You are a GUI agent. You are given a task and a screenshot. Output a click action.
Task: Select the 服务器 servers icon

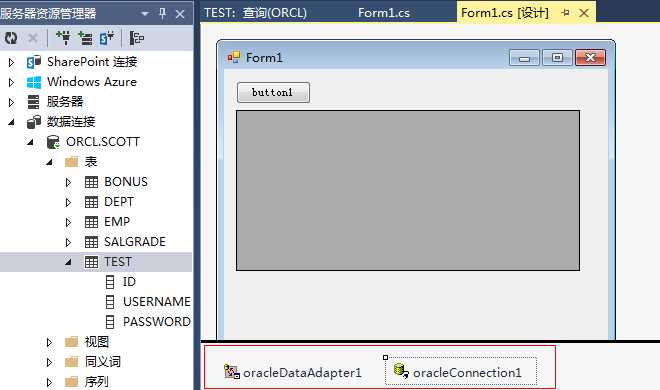33,102
